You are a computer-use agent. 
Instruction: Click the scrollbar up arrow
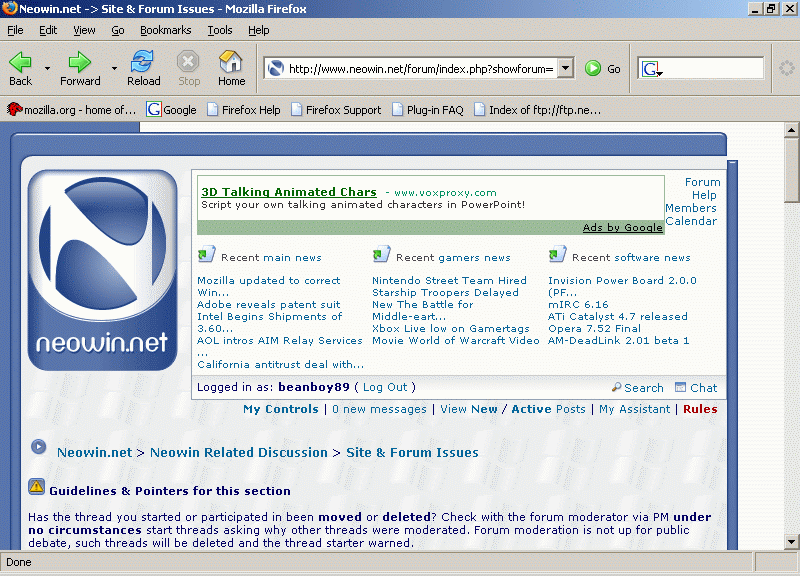pyautogui.click(x=791, y=130)
